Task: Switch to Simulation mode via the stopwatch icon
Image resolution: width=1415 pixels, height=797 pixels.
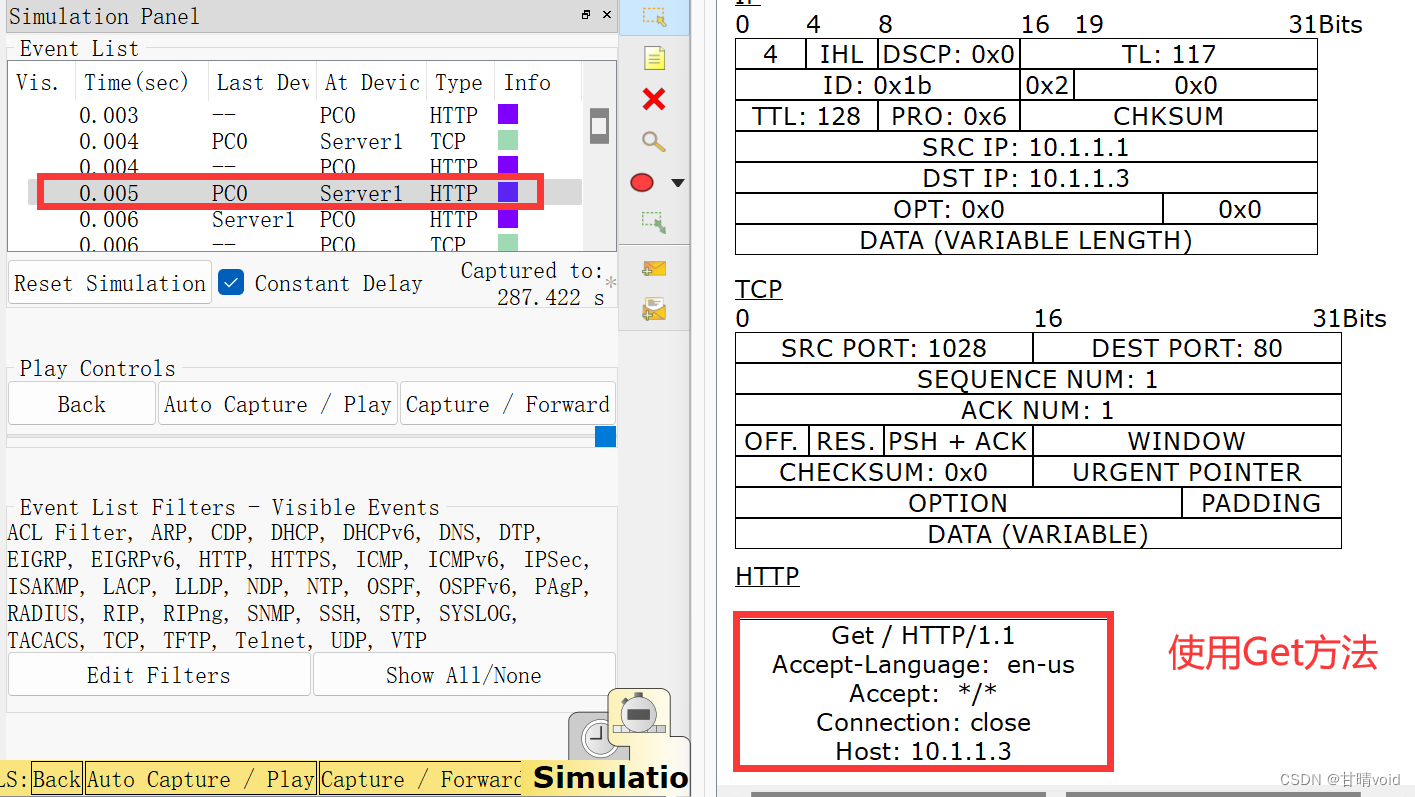Action: (x=638, y=714)
